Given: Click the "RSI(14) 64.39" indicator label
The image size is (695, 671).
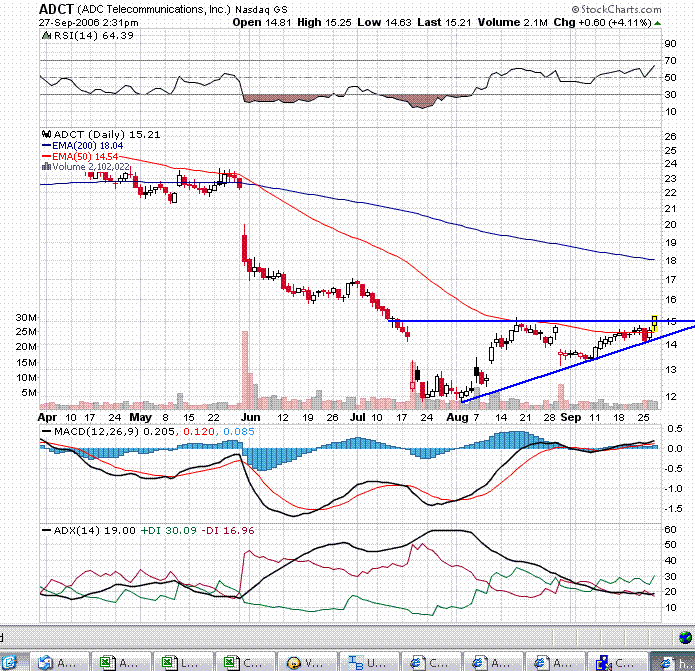Looking at the screenshot, I should click(x=94, y=35).
